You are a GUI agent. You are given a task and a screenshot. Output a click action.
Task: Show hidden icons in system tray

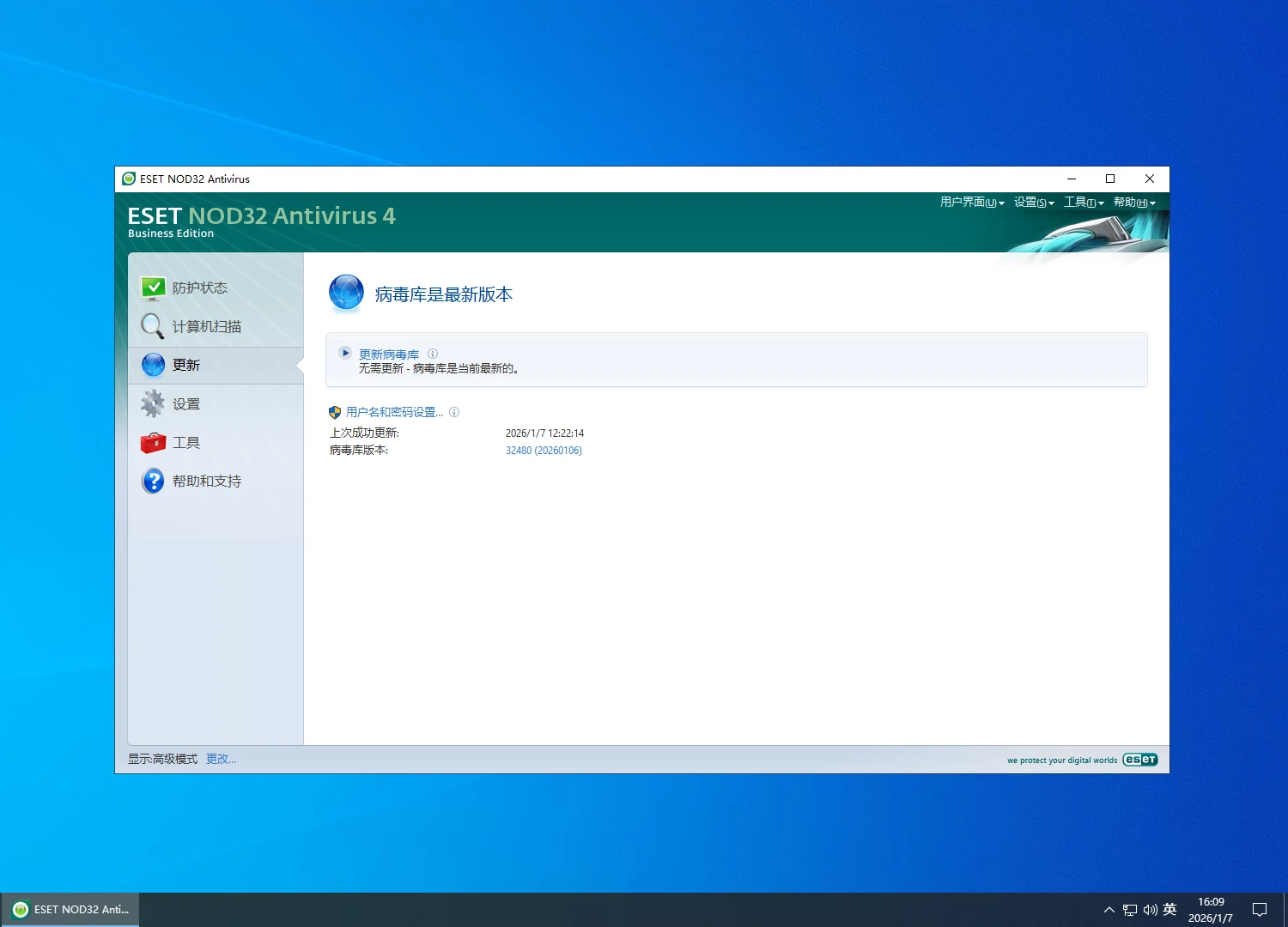1109,910
